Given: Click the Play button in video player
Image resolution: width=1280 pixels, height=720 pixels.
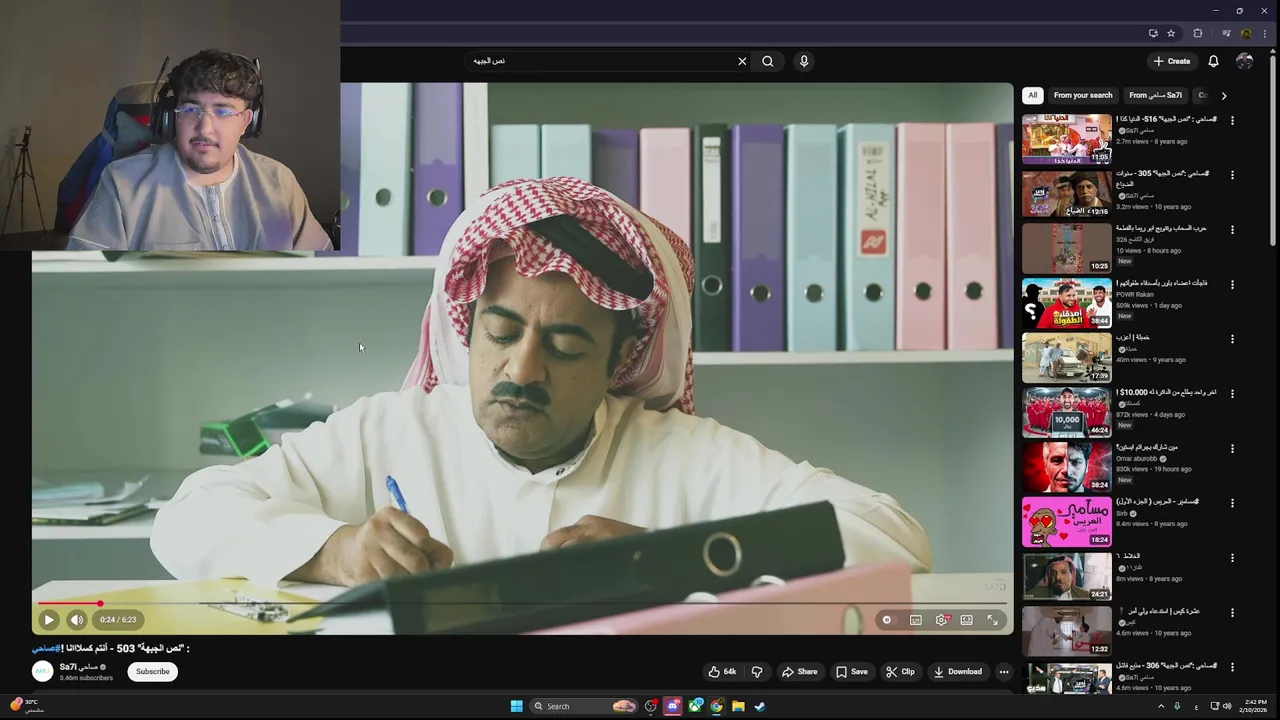Looking at the screenshot, I should click(48, 620).
